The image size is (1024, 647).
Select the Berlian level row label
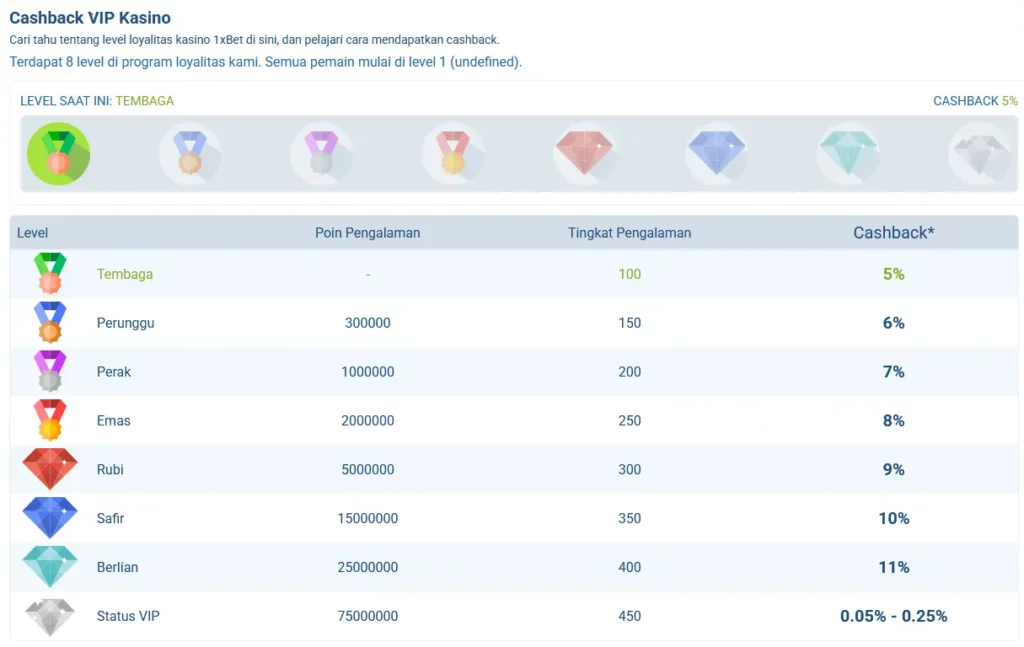(x=118, y=567)
